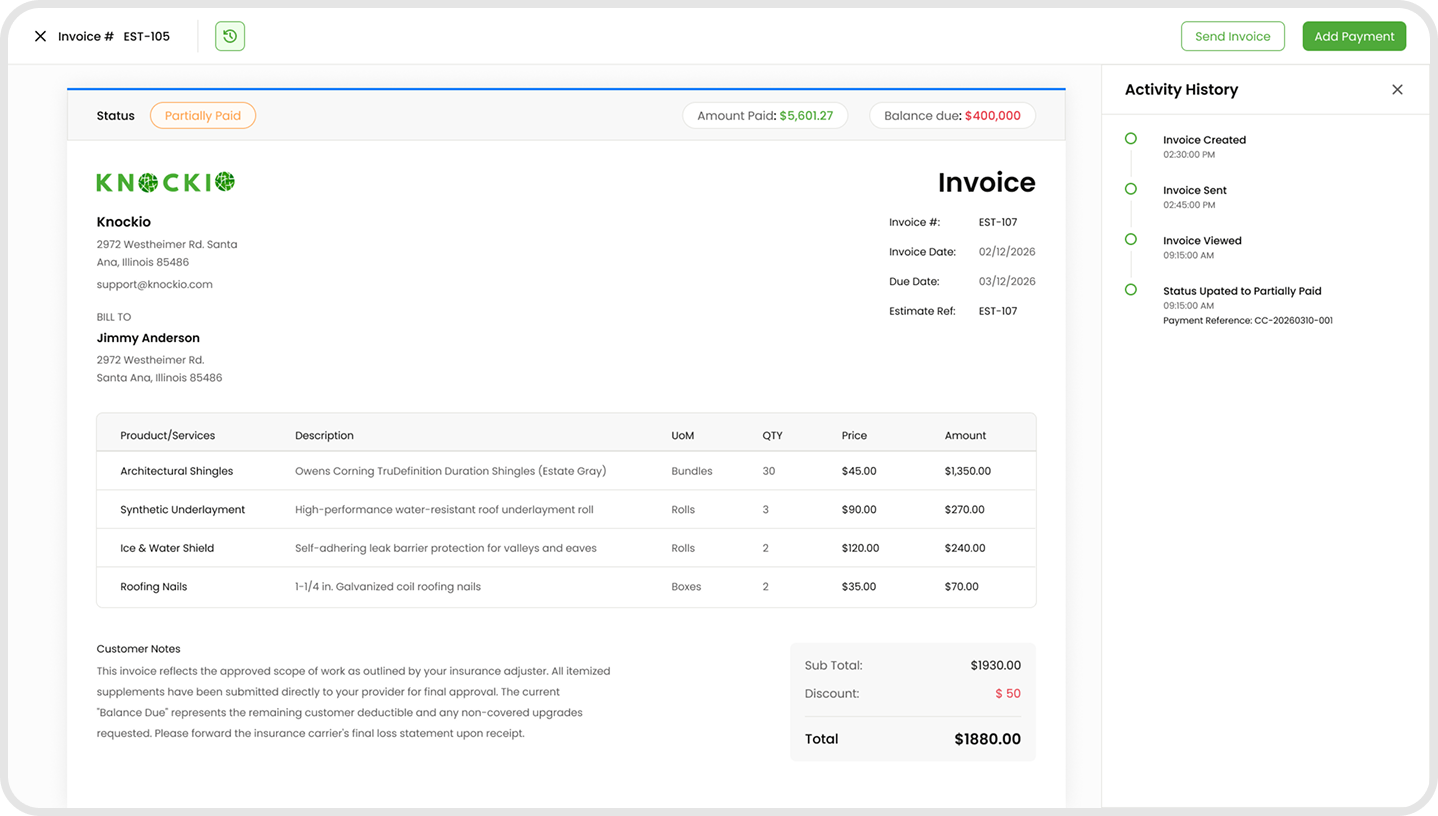Click the QTY column header
The height and width of the screenshot is (816, 1438).
(772, 436)
